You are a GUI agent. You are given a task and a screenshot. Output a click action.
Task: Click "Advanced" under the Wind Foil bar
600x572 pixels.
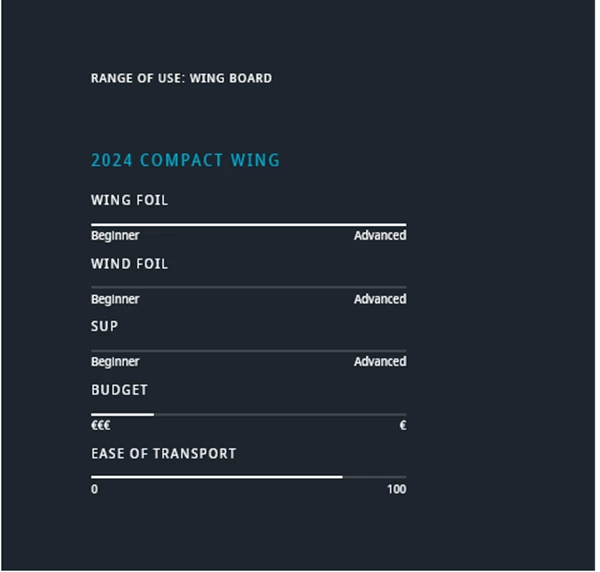click(x=380, y=299)
